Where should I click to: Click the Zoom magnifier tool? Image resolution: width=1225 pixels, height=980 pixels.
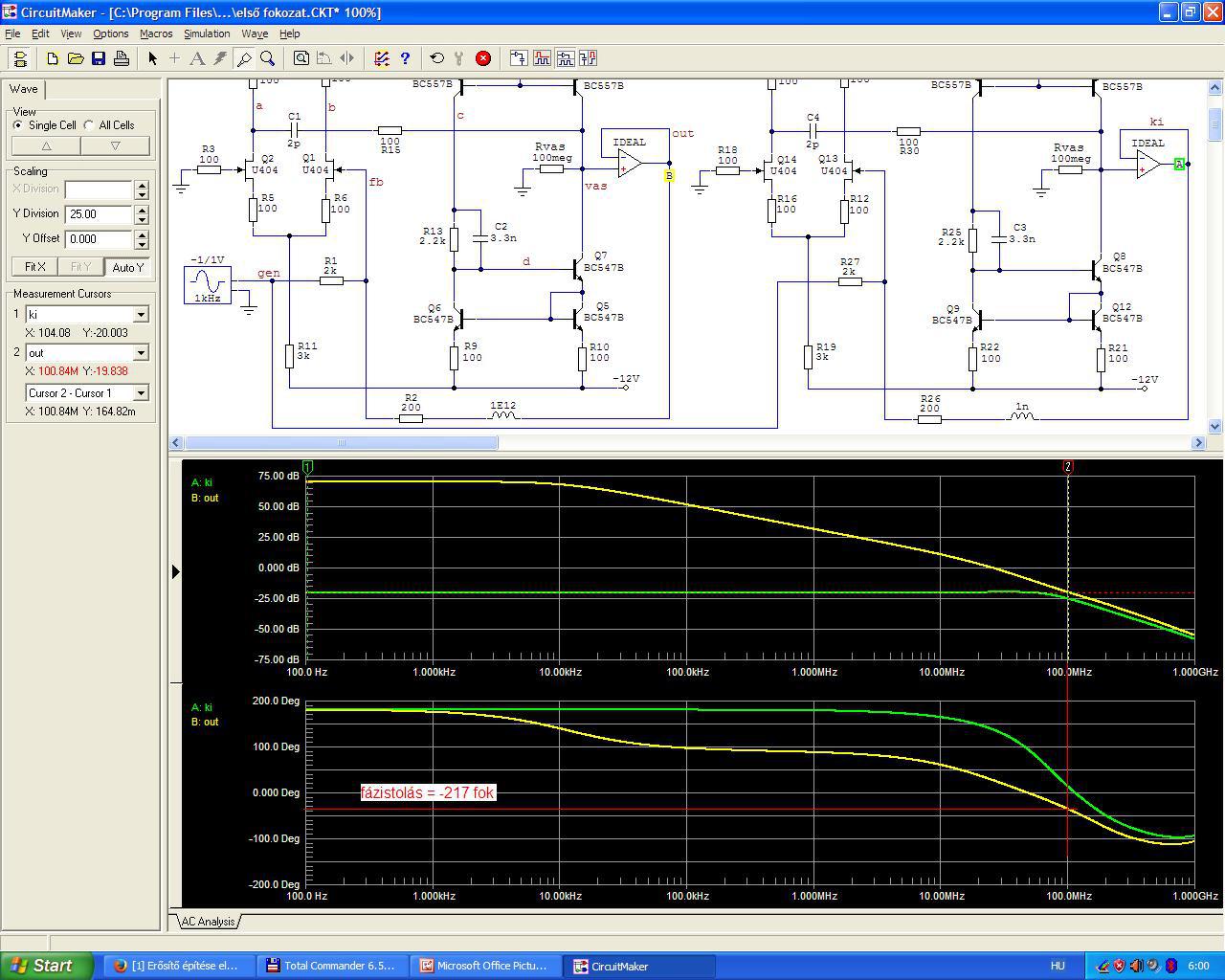[x=268, y=58]
